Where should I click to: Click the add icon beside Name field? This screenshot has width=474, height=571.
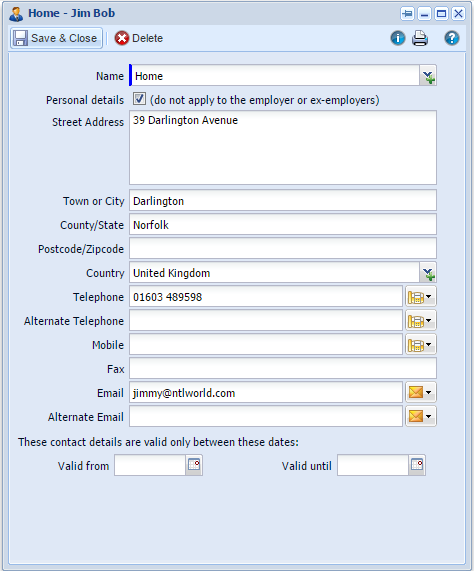[x=428, y=76]
